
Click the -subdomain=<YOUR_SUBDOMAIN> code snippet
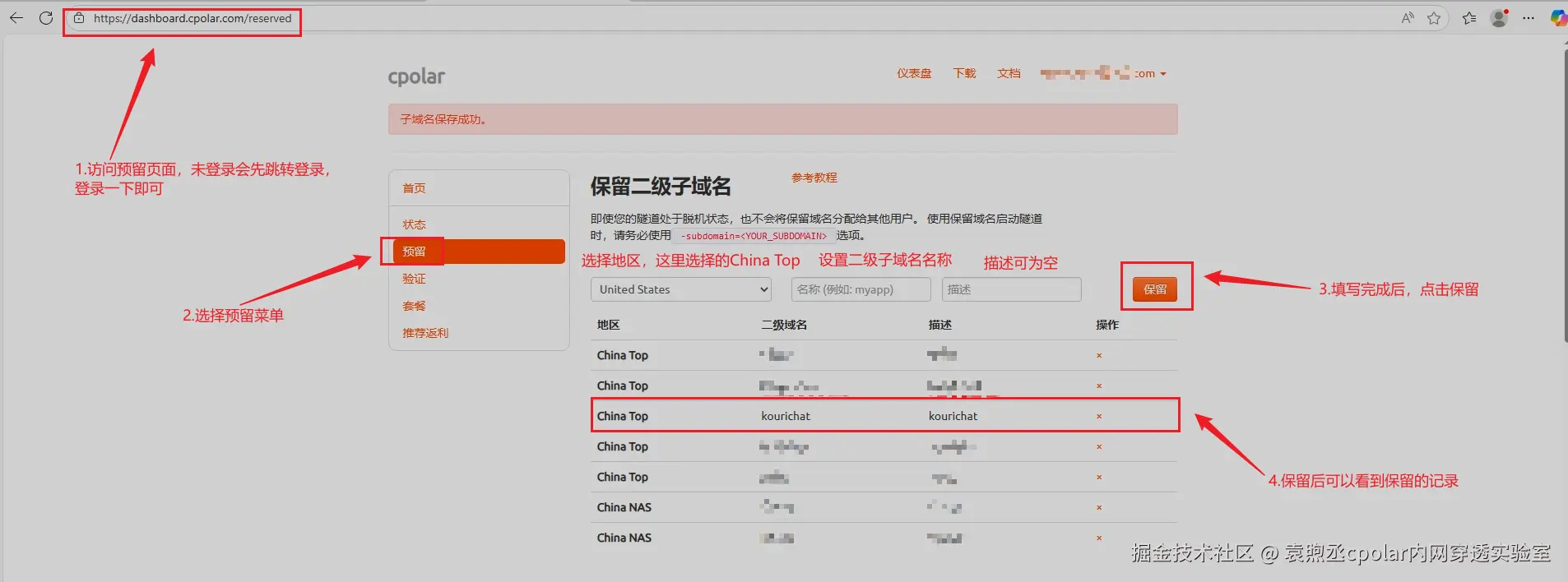coord(754,236)
